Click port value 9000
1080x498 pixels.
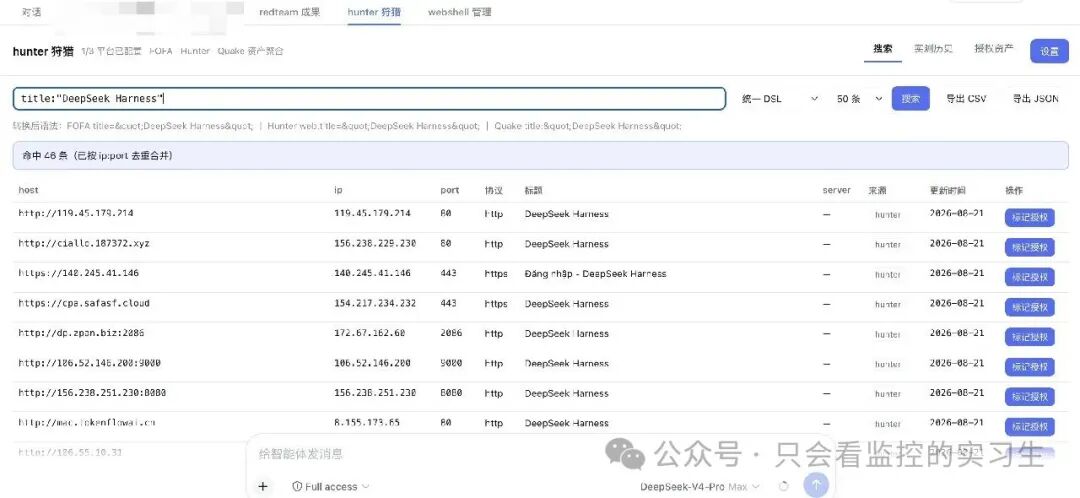pyautogui.click(x=451, y=363)
